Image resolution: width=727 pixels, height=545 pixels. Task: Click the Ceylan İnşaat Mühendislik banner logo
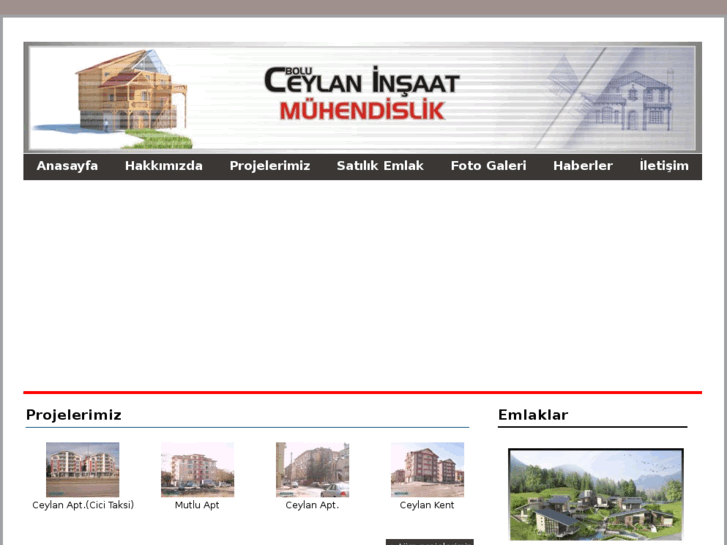362,93
